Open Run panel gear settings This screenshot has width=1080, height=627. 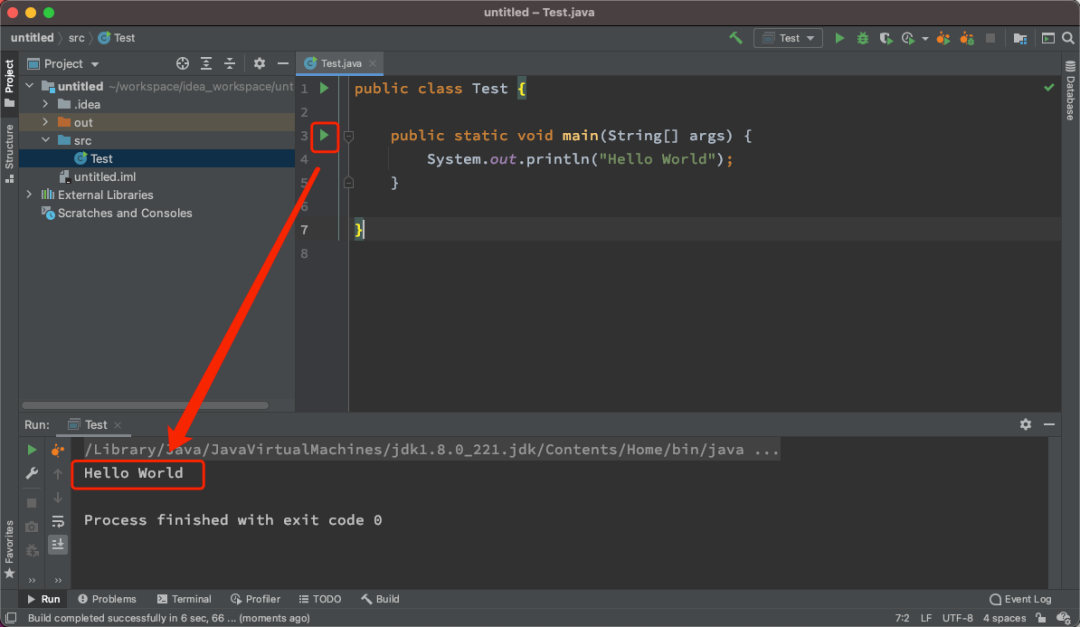coord(1026,424)
